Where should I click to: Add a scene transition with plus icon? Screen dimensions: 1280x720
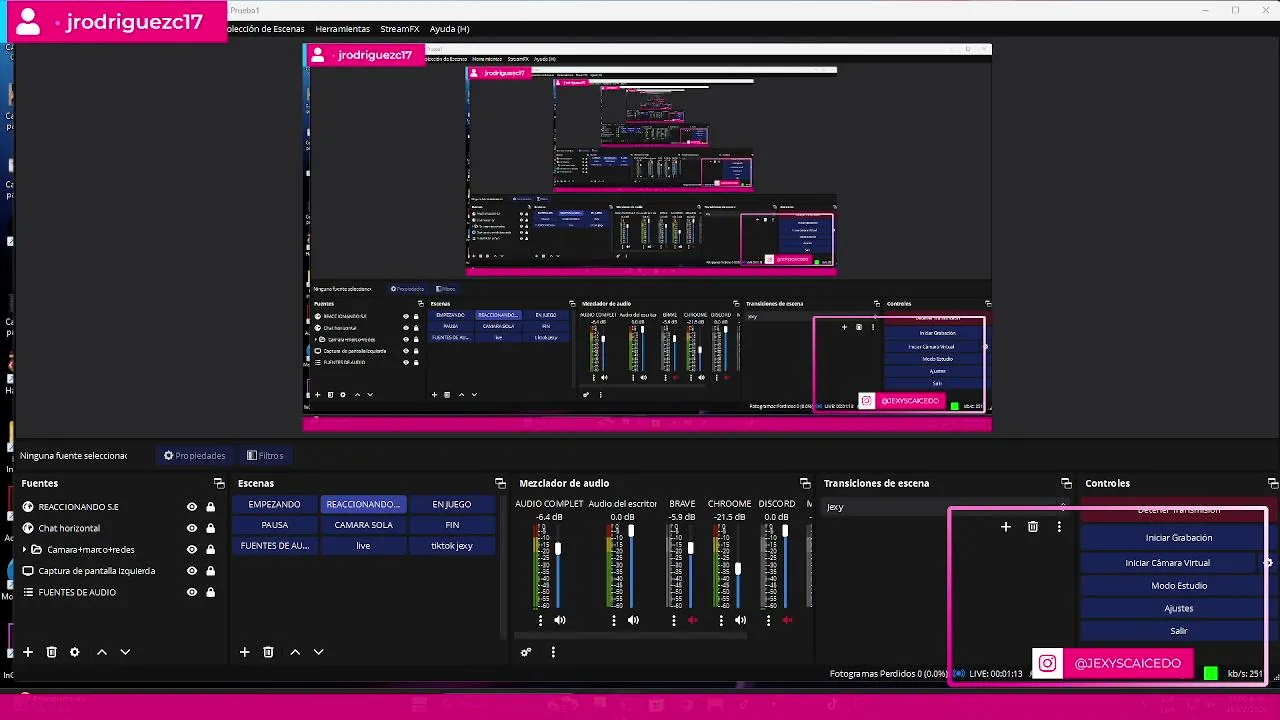1006,527
